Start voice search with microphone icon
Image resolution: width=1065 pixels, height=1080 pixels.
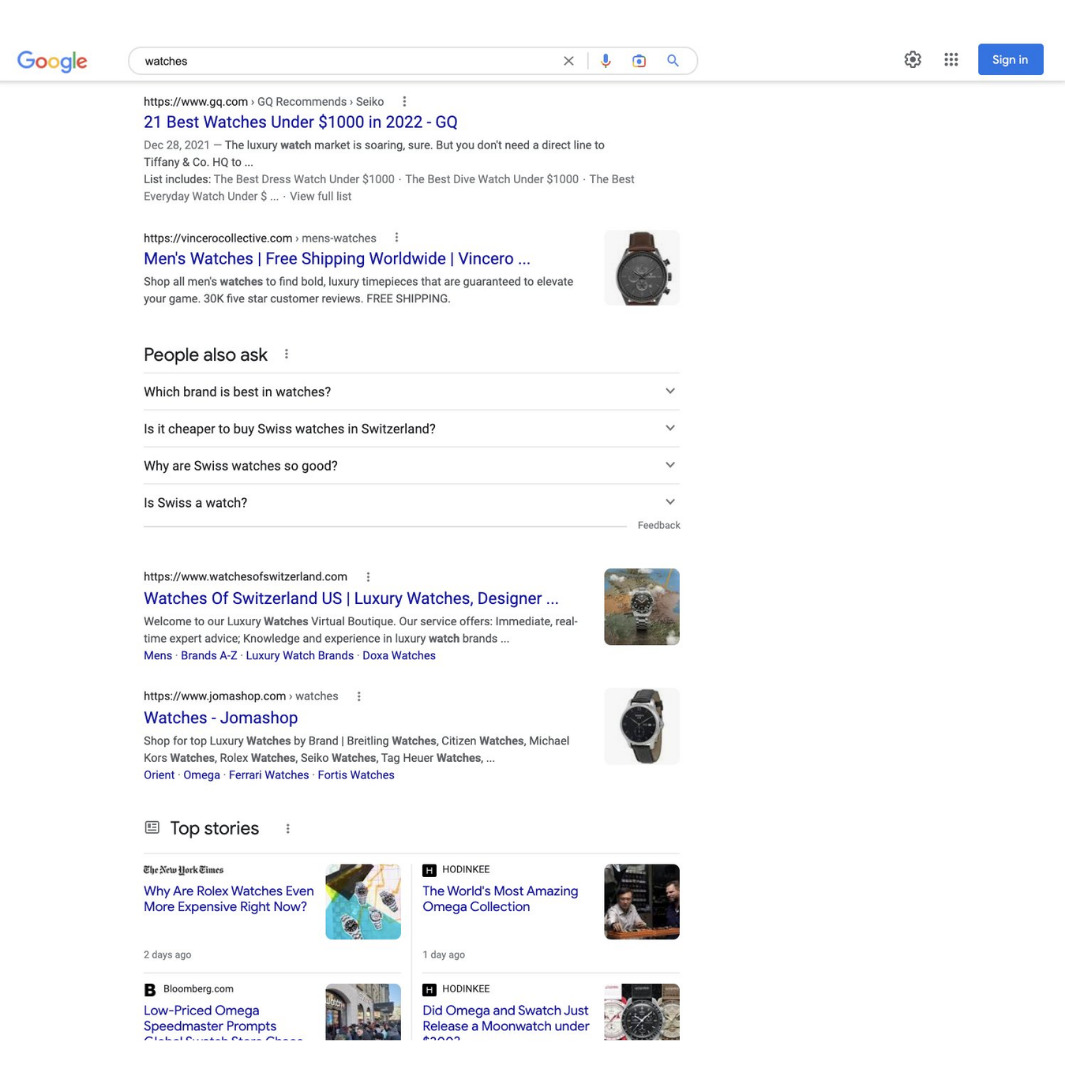pyautogui.click(x=605, y=61)
